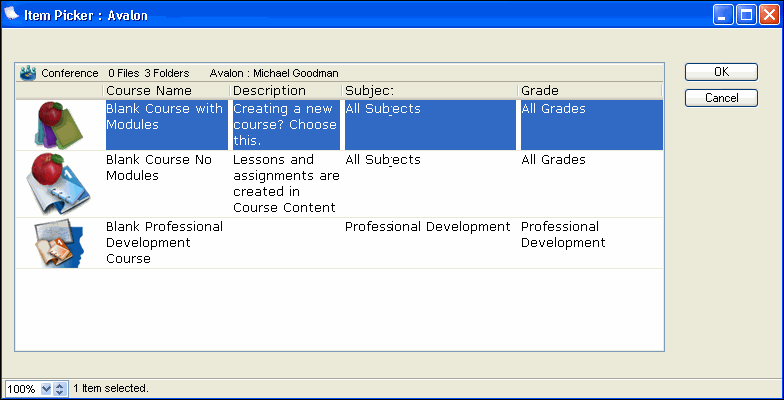
Task: Open the zoom percentage dropdown arrow
Action: [46, 388]
